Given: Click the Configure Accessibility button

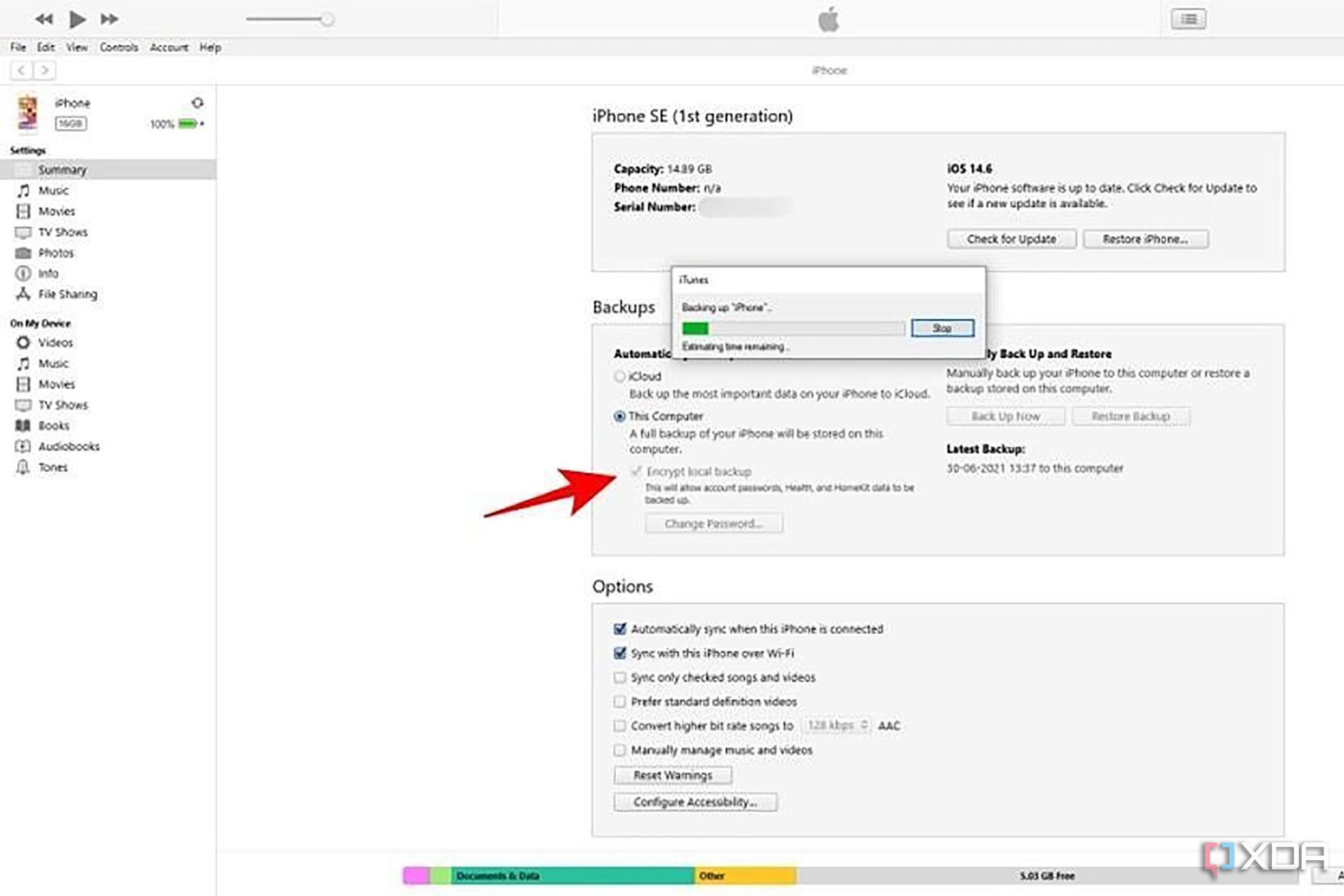Looking at the screenshot, I should point(695,802).
